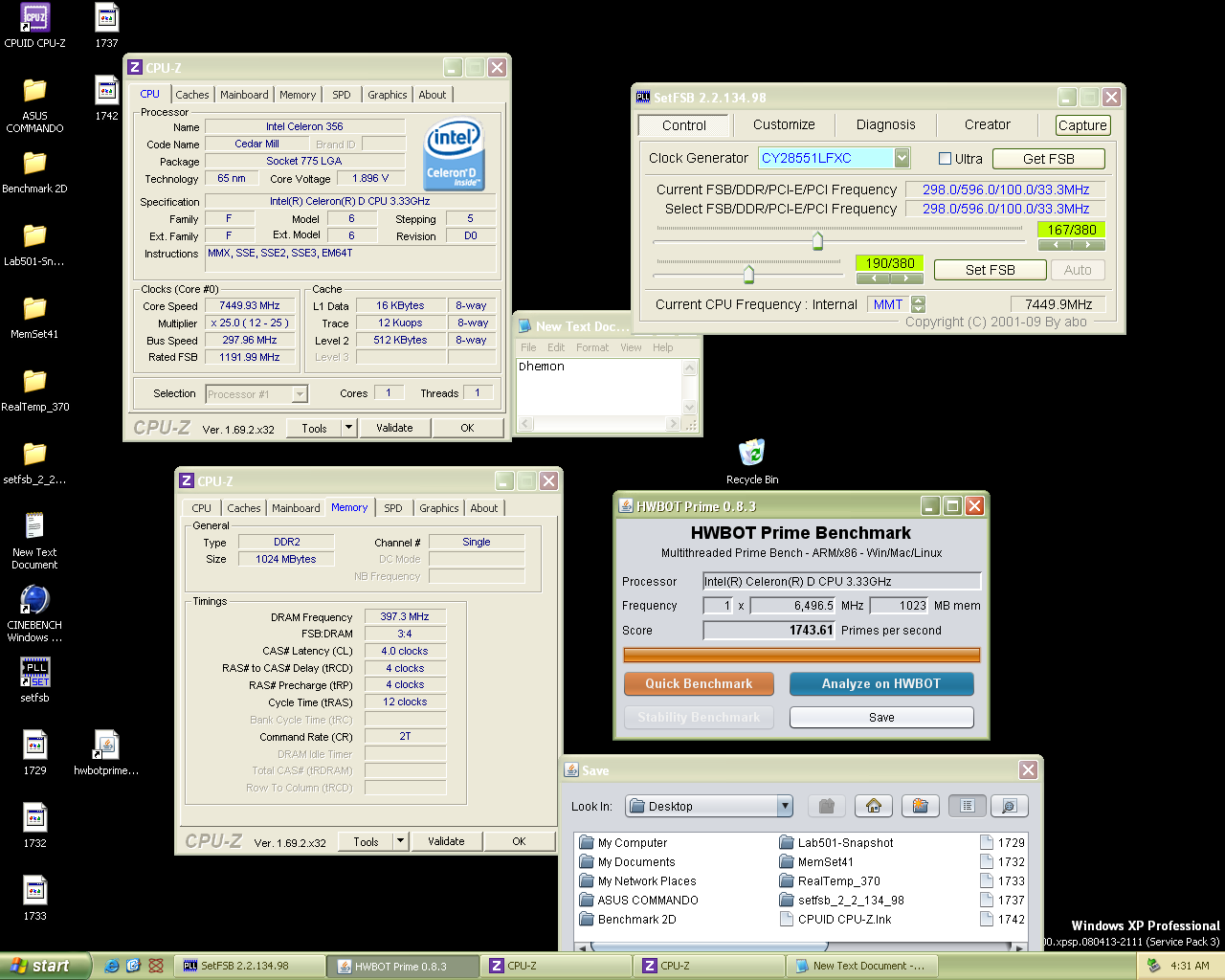Image resolution: width=1225 pixels, height=980 pixels.
Task: Click the upper FSB slider handle in SetFSB
Action: click(817, 239)
